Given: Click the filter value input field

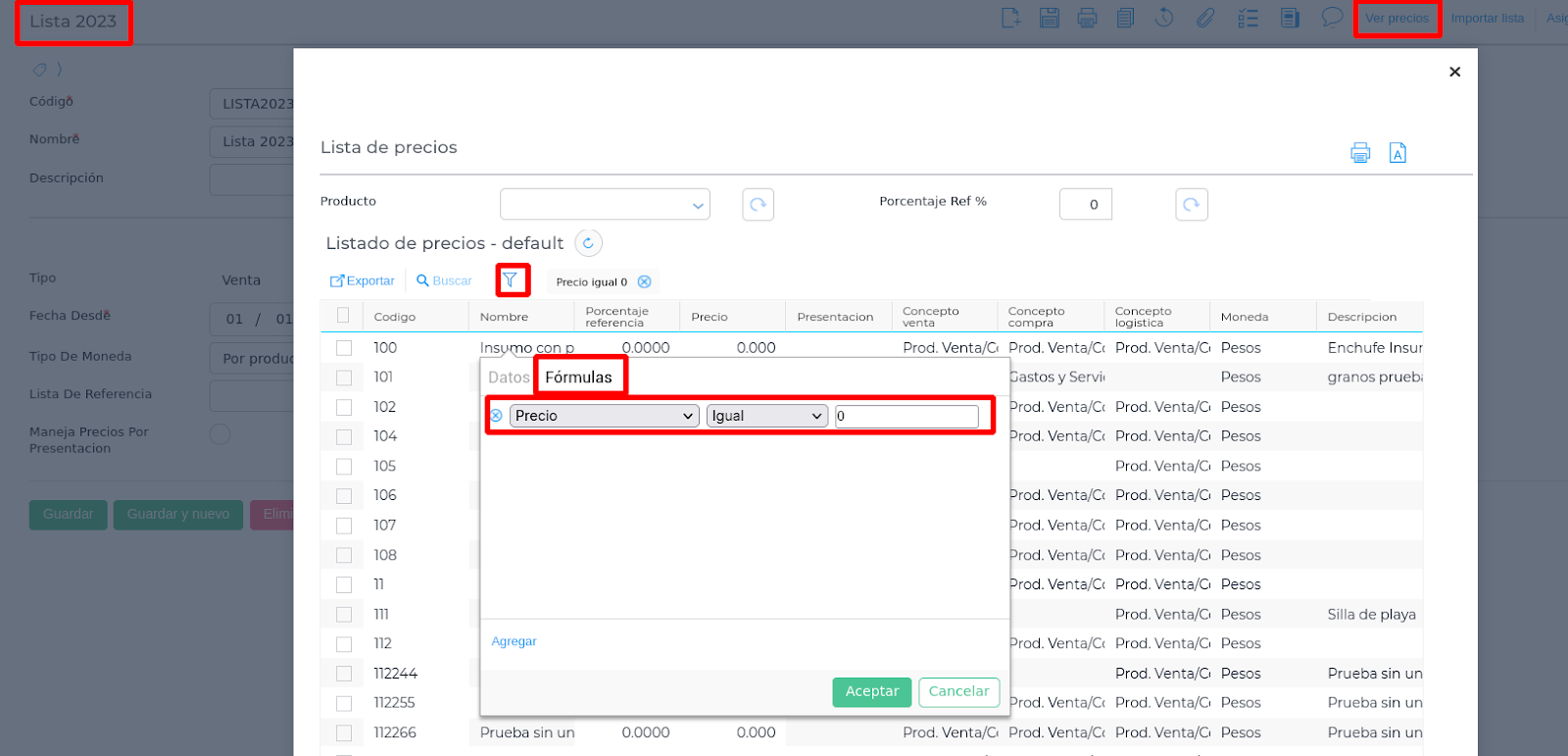Looking at the screenshot, I should 906,416.
